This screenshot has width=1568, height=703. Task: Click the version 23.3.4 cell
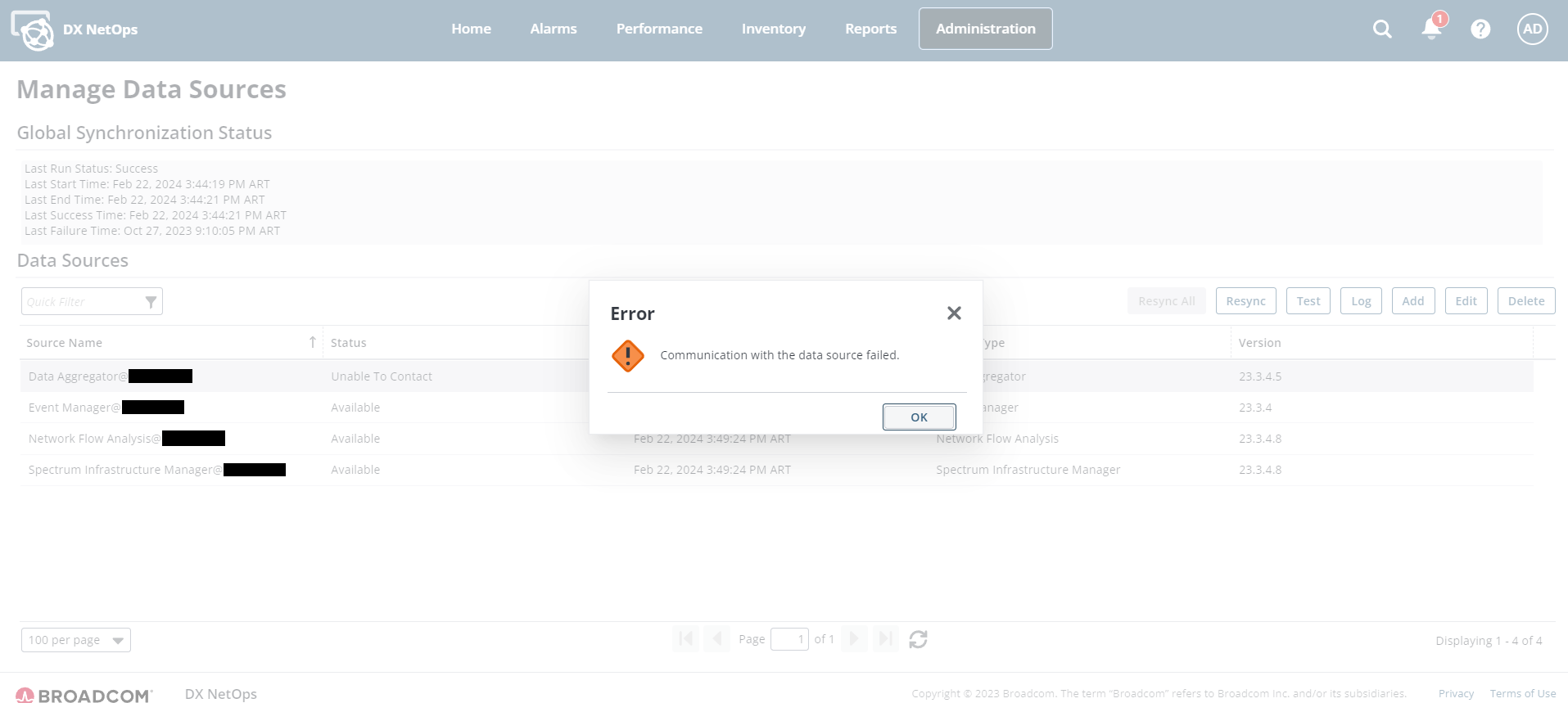coord(1255,408)
